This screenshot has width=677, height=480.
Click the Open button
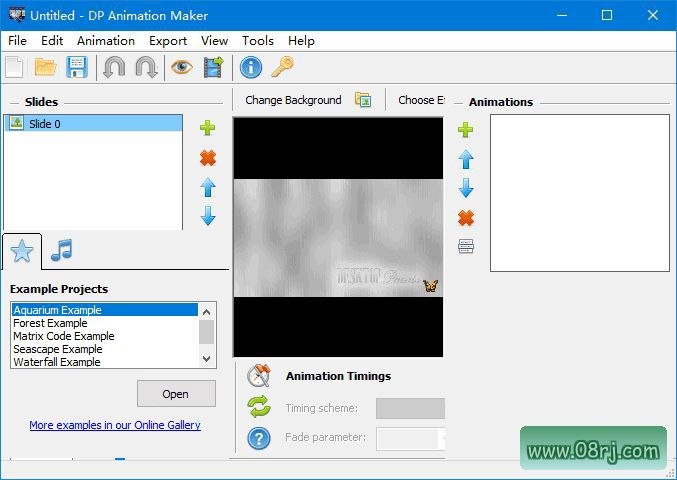pos(176,394)
